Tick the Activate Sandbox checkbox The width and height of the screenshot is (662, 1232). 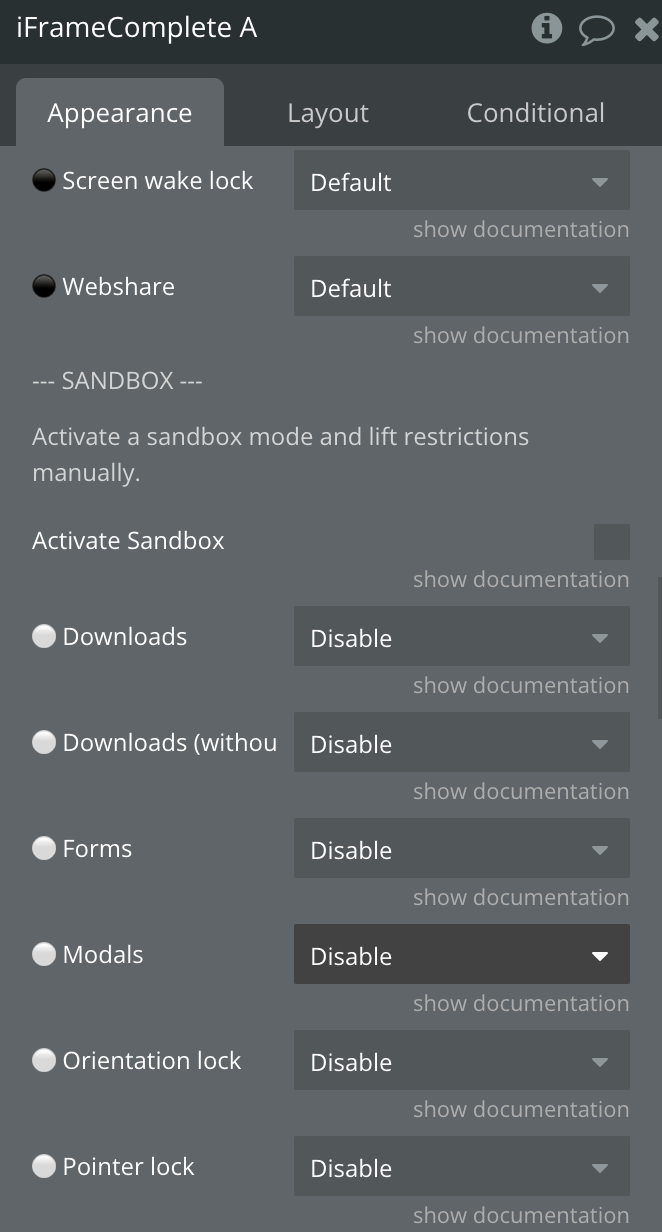coord(612,541)
